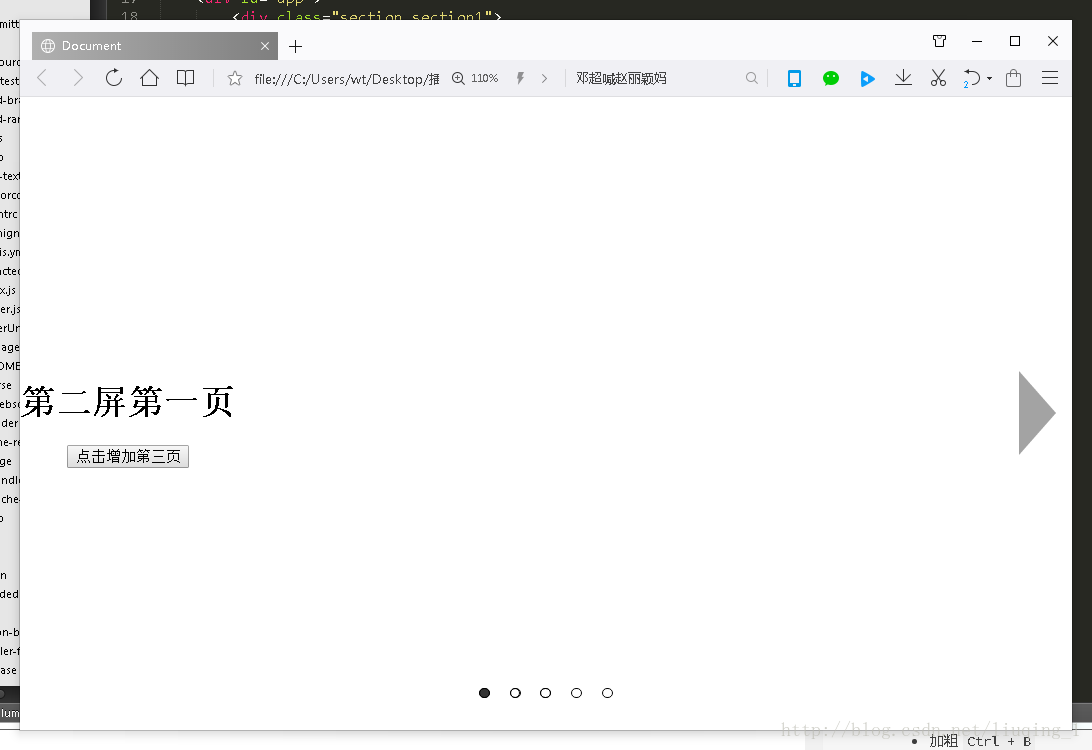Minimize the browser window
Viewport: 1092px width, 750px height.
[x=977, y=41]
